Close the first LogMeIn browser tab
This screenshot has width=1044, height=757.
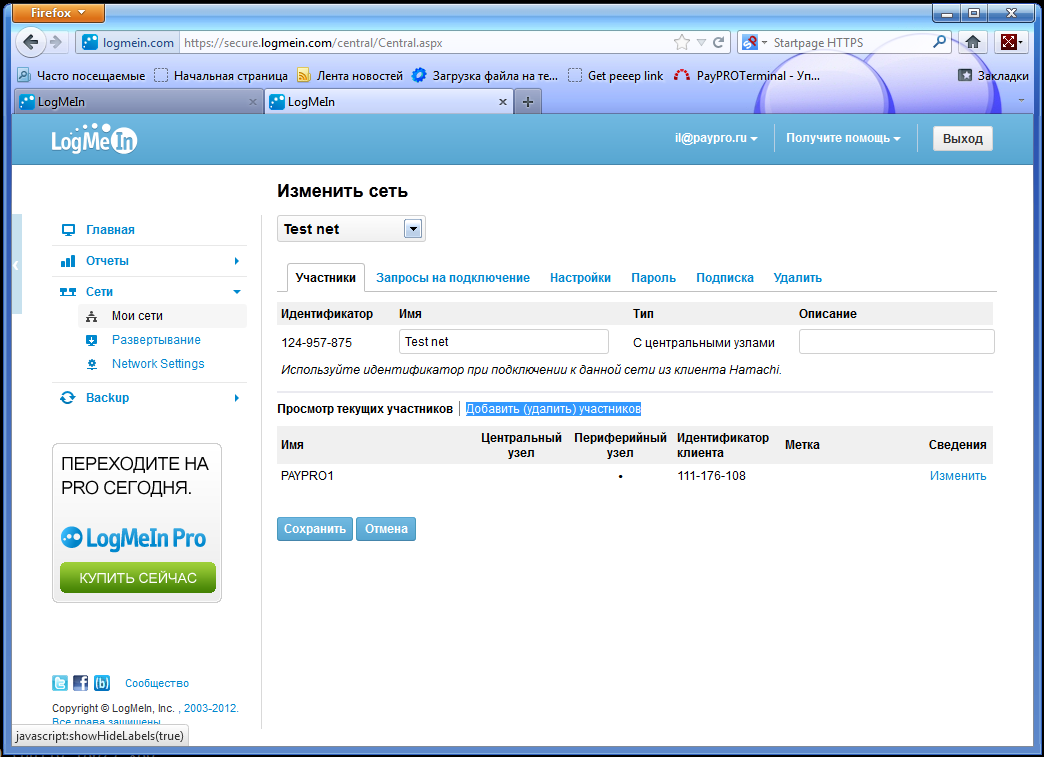[252, 102]
